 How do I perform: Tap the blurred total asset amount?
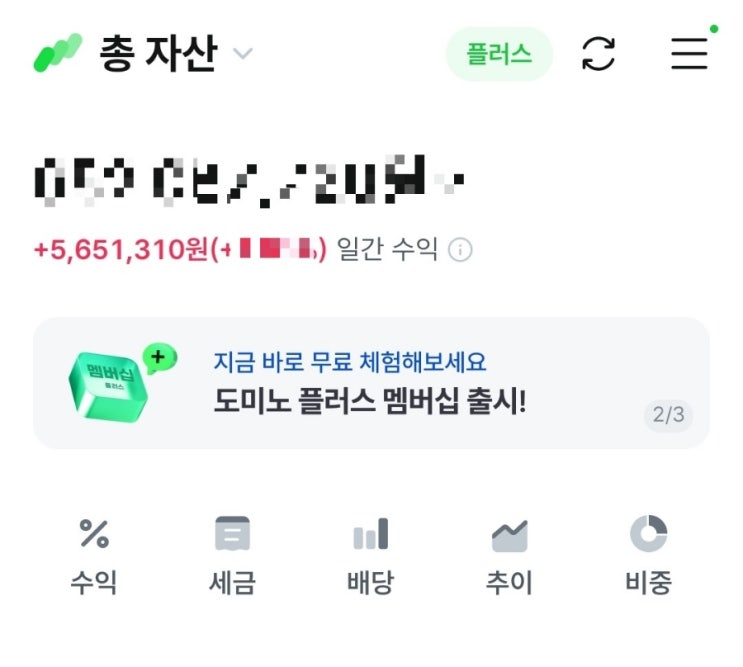tap(249, 181)
